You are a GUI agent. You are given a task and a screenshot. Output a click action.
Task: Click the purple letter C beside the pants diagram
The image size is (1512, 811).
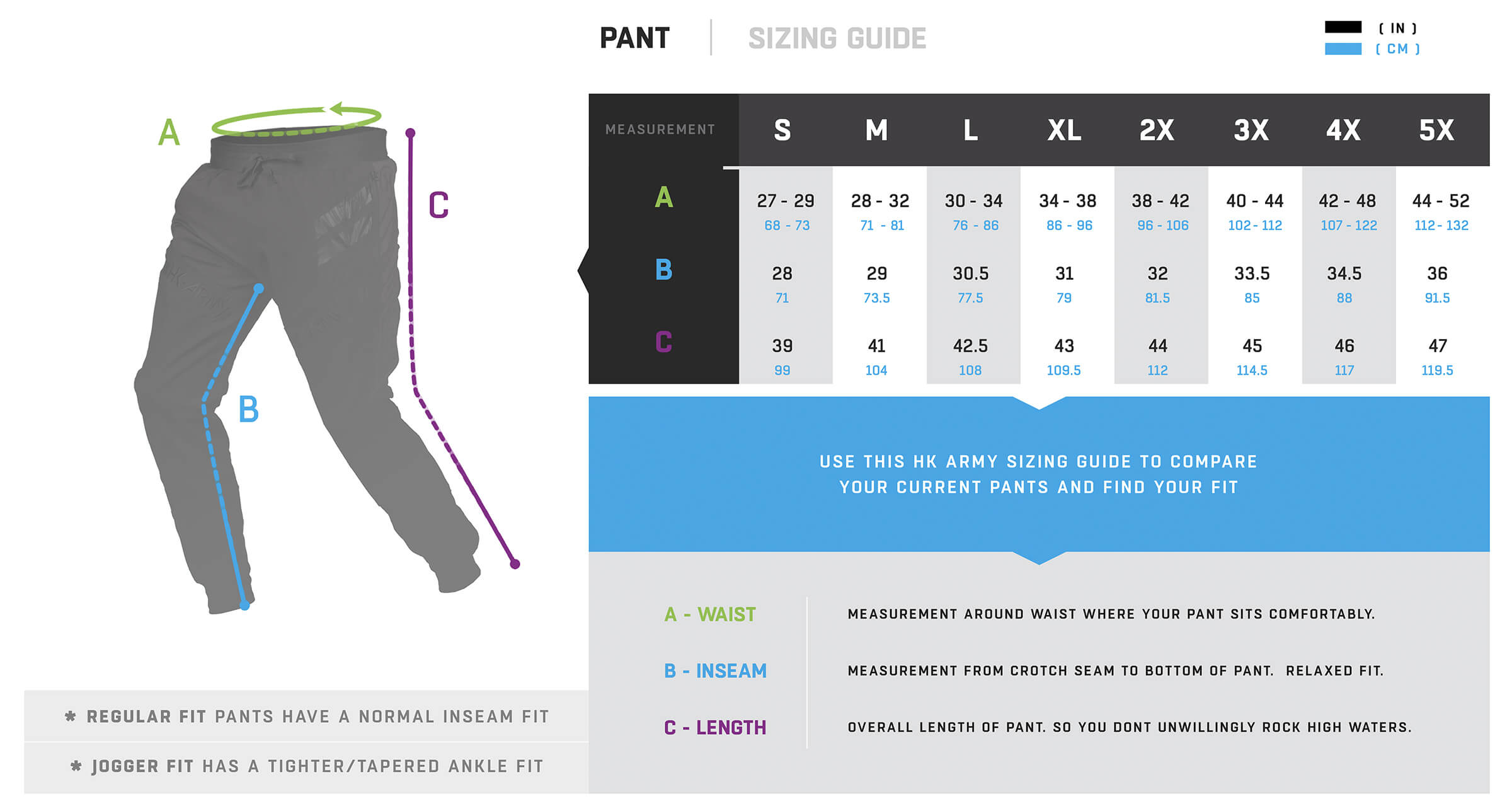click(x=438, y=205)
